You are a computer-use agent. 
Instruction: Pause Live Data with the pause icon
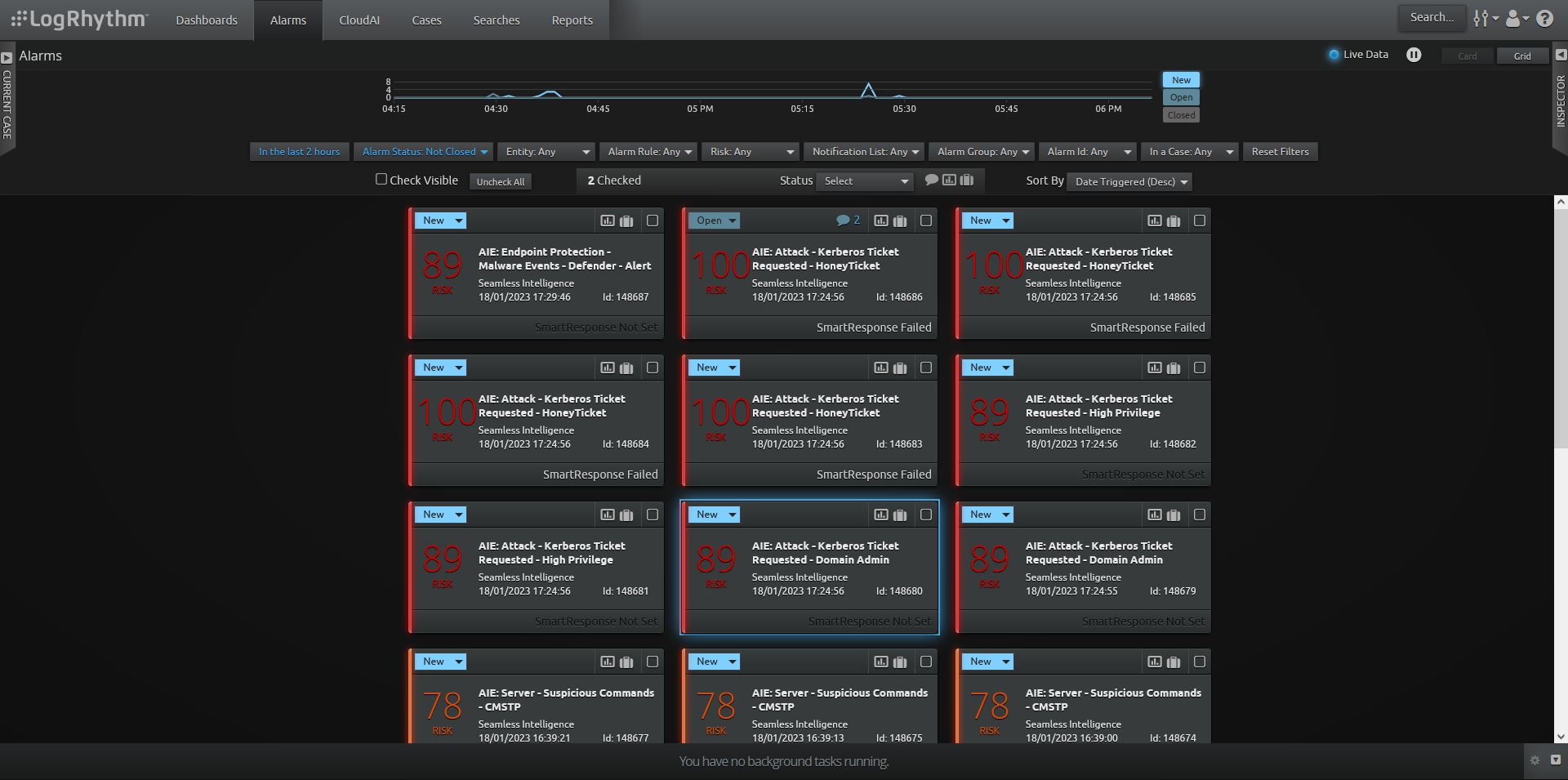1414,55
